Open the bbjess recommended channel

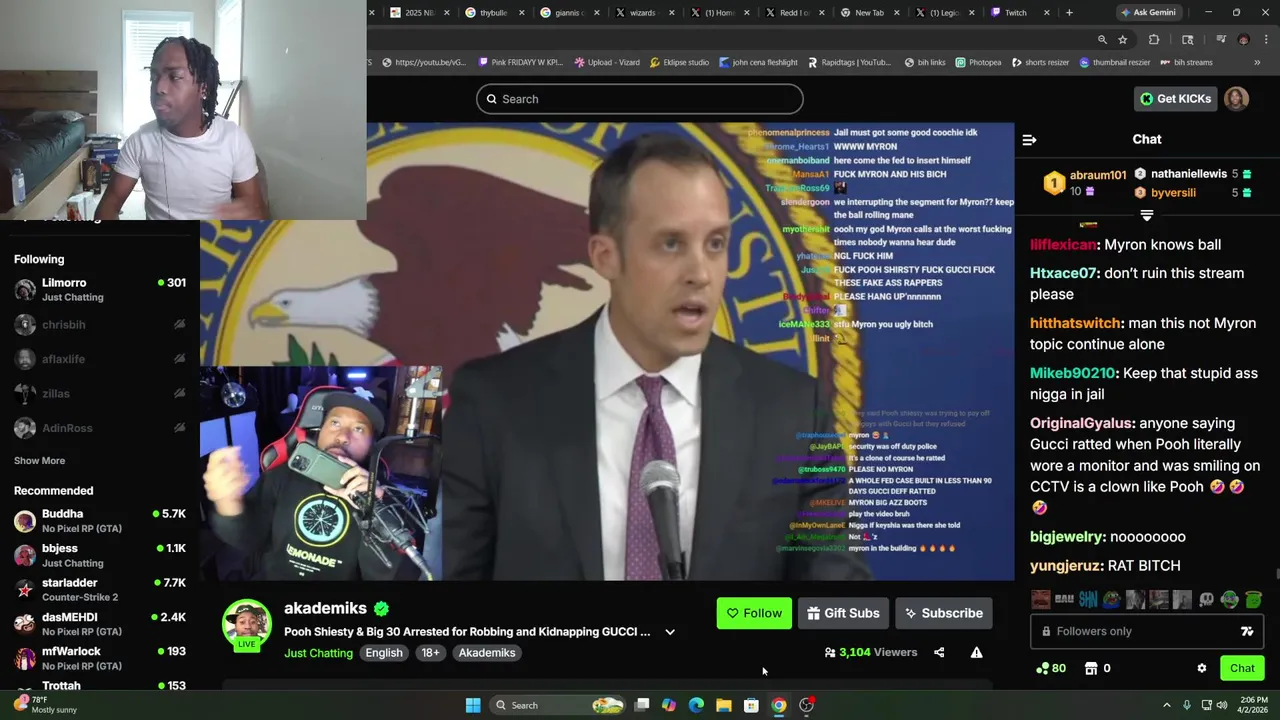pyautogui.click(x=100, y=555)
